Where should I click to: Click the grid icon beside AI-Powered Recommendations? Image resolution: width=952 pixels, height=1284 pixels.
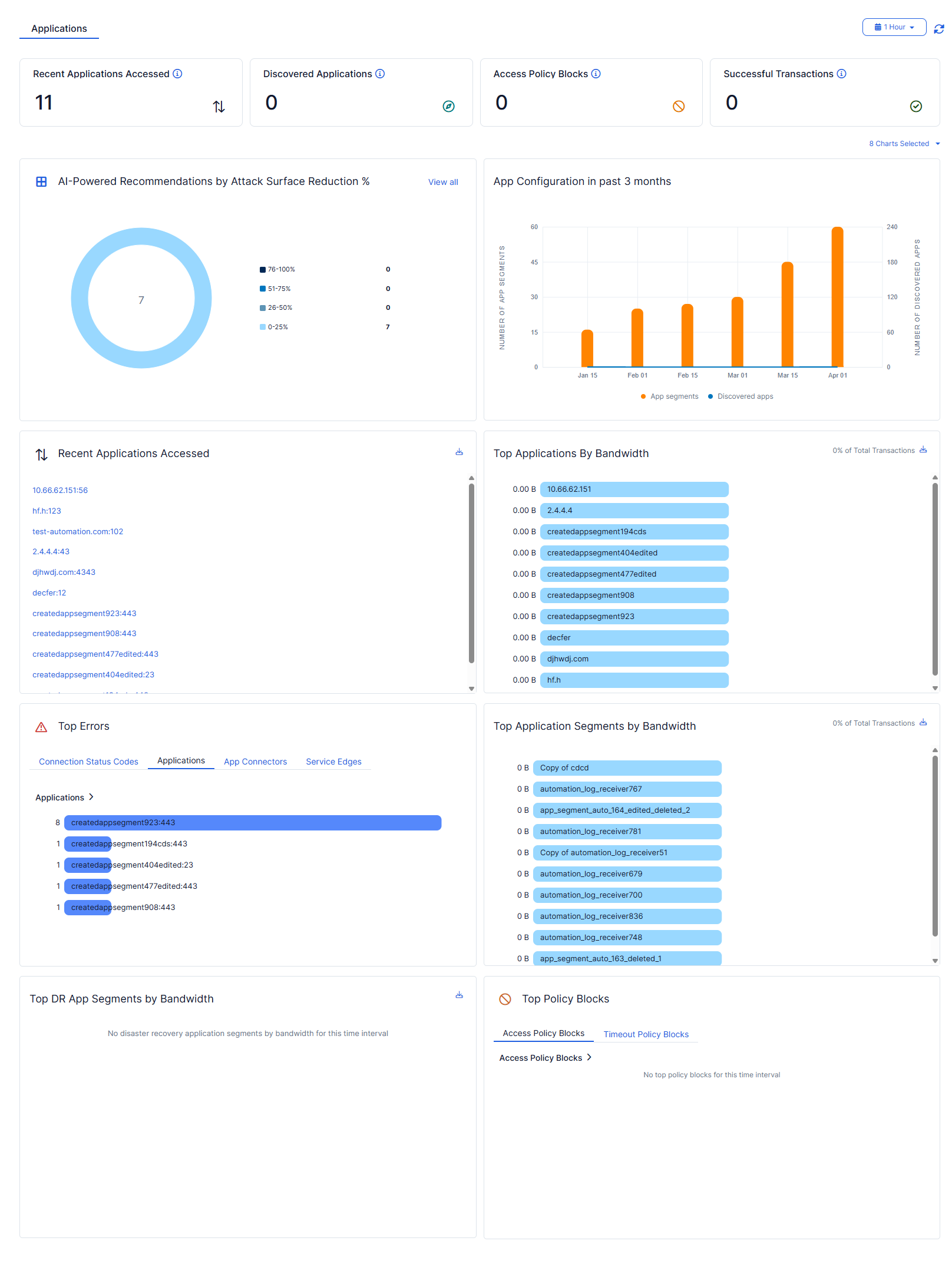point(41,182)
